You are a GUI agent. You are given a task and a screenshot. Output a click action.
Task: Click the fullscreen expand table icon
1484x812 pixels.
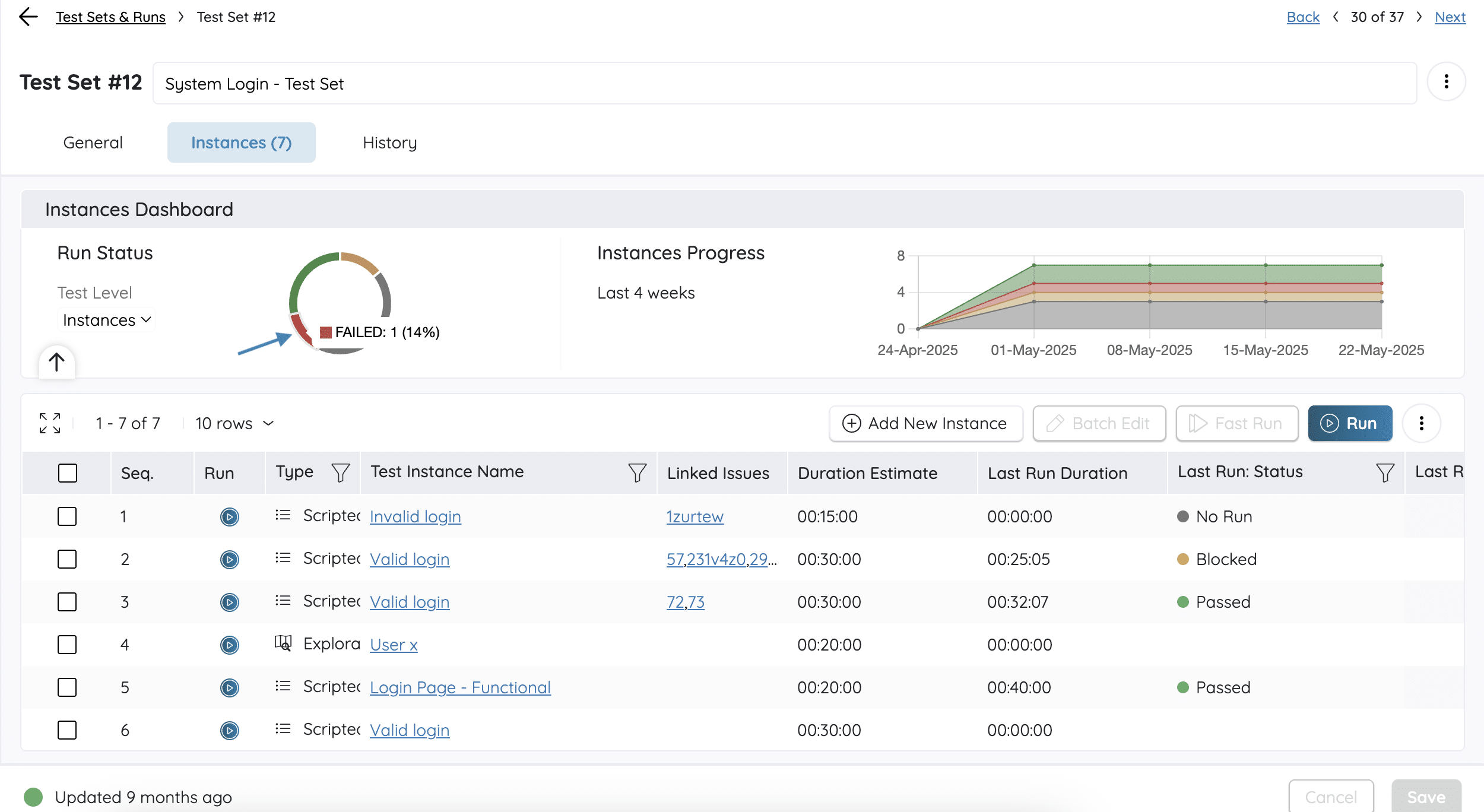(x=50, y=423)
